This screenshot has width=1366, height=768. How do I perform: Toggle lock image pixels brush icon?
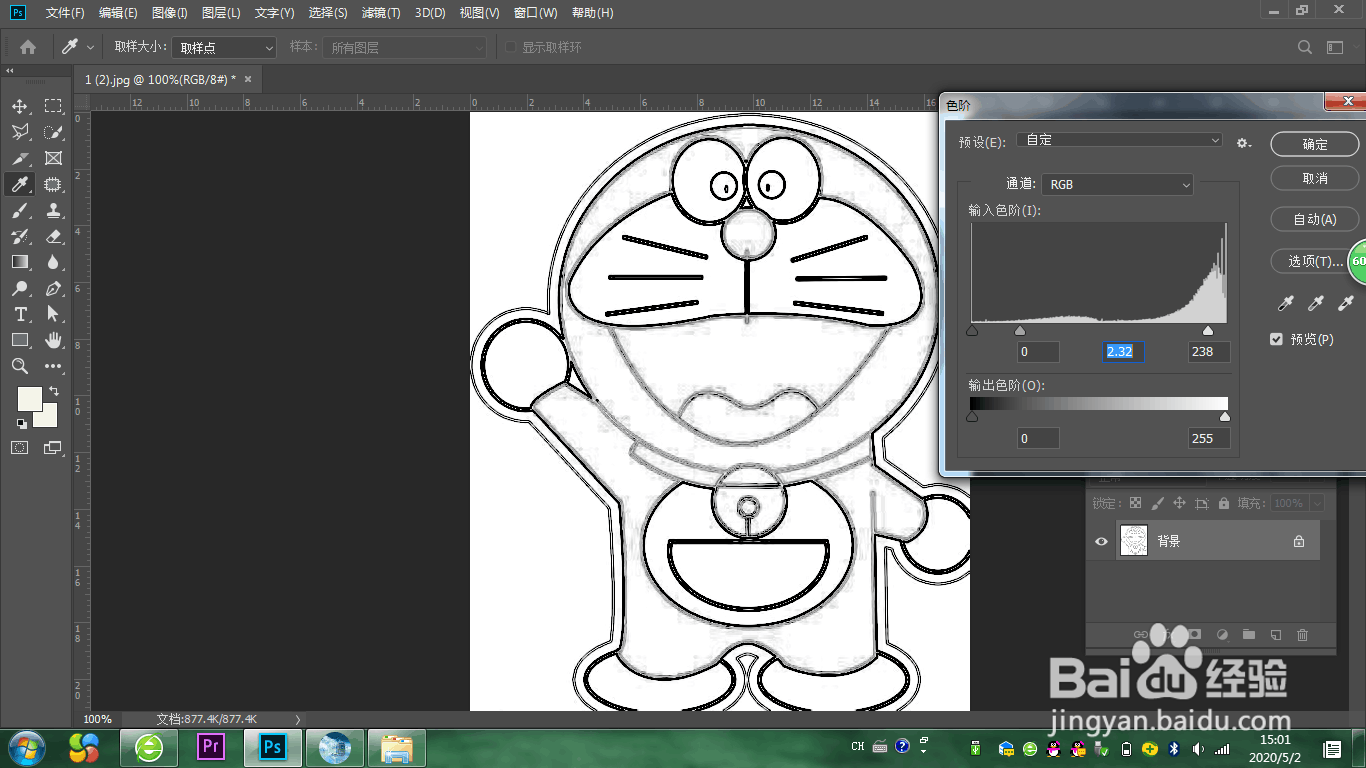[1157, 503]
